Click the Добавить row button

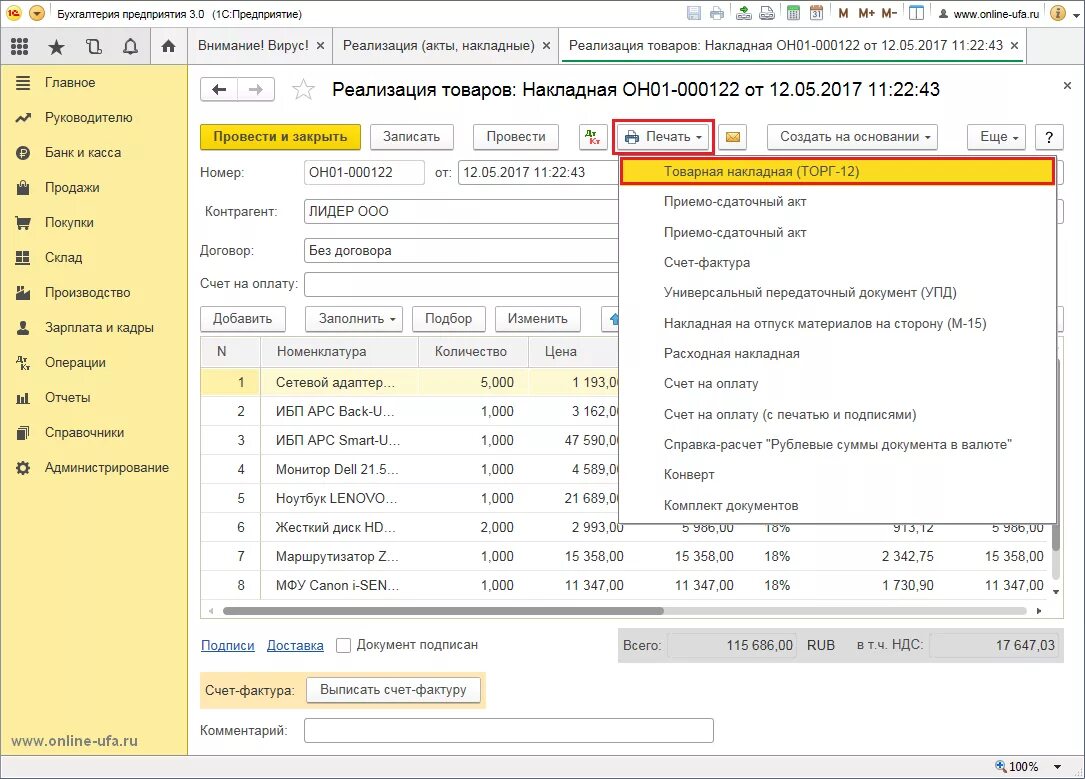click(243, 319)
